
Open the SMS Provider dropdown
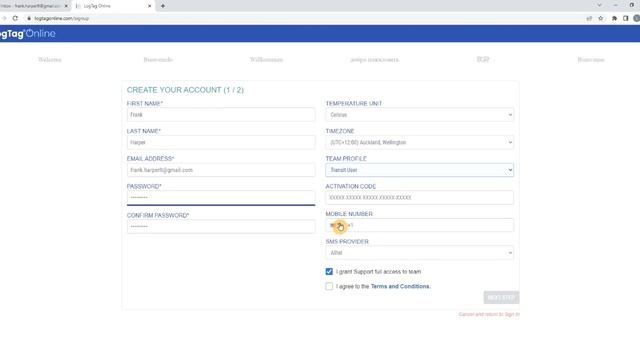tap(420, 253)
